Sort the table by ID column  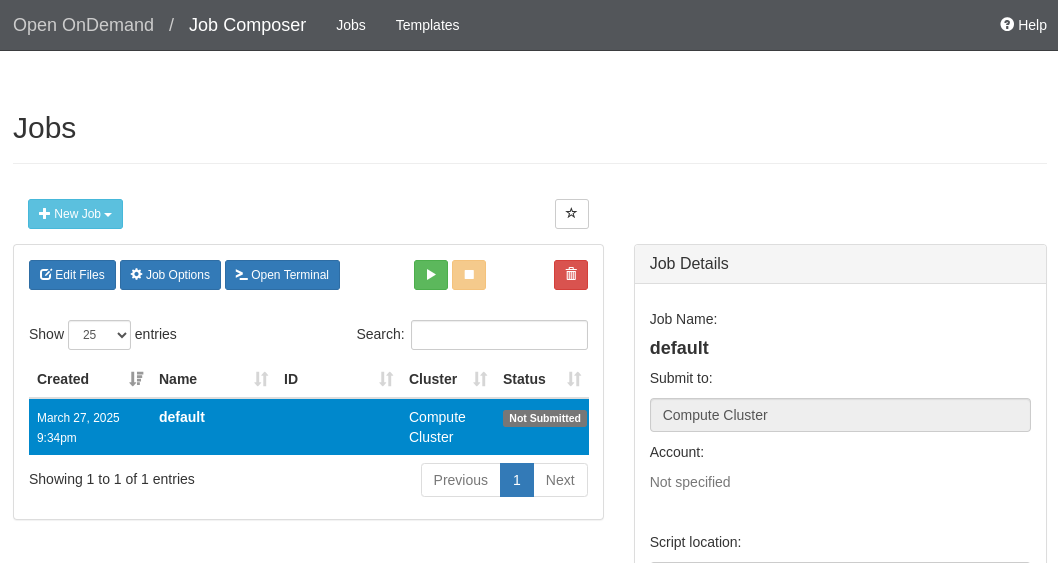338,379
